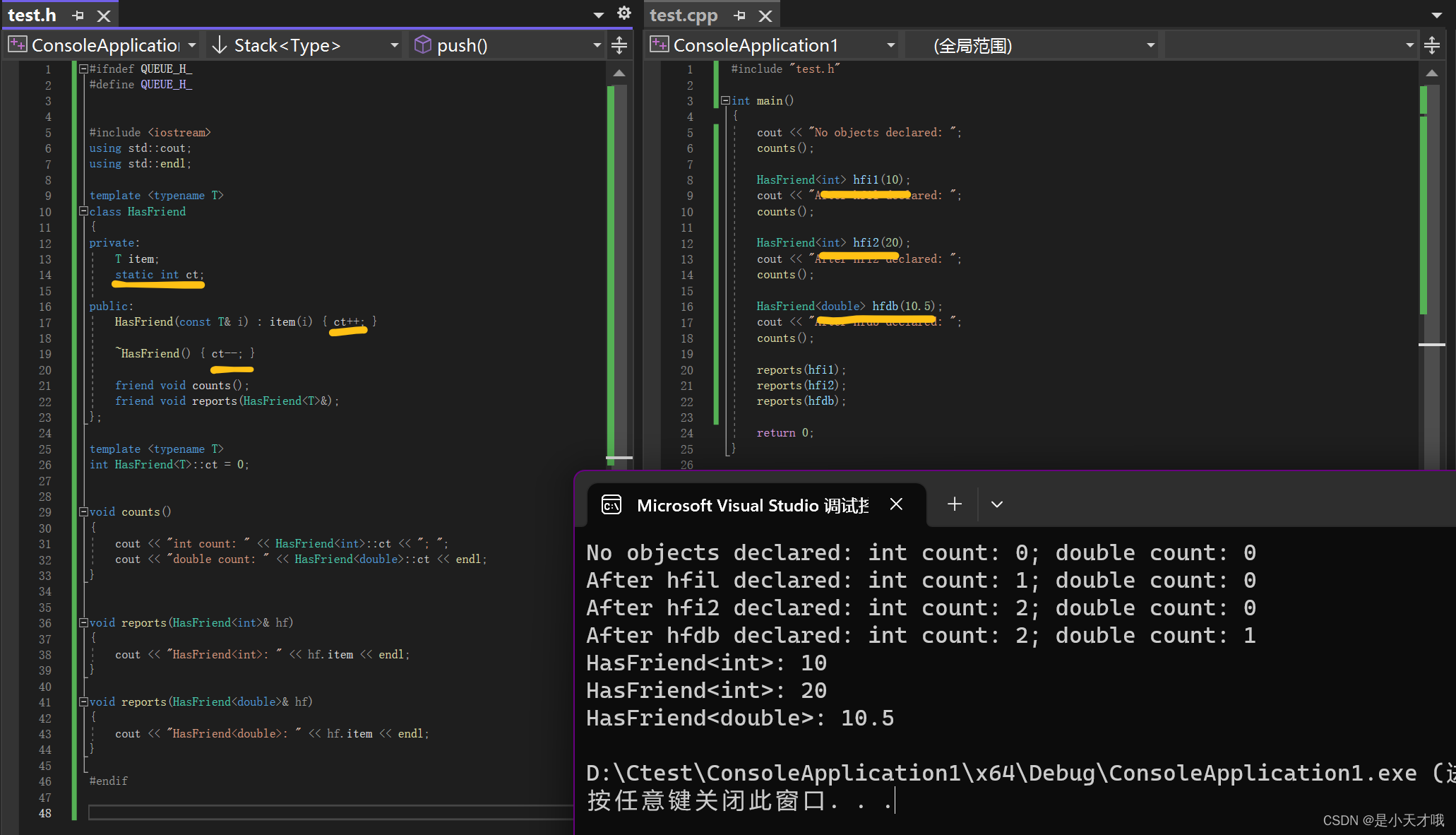Click the console icon in terminal tab
This screenshot has height=835, width=1456.
611,505
